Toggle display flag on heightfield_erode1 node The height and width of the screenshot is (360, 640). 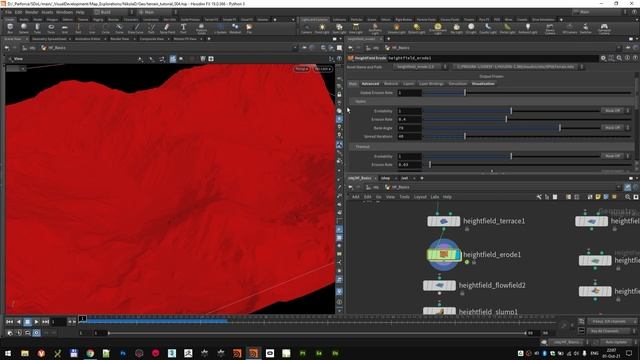click(x=459, y=255)
